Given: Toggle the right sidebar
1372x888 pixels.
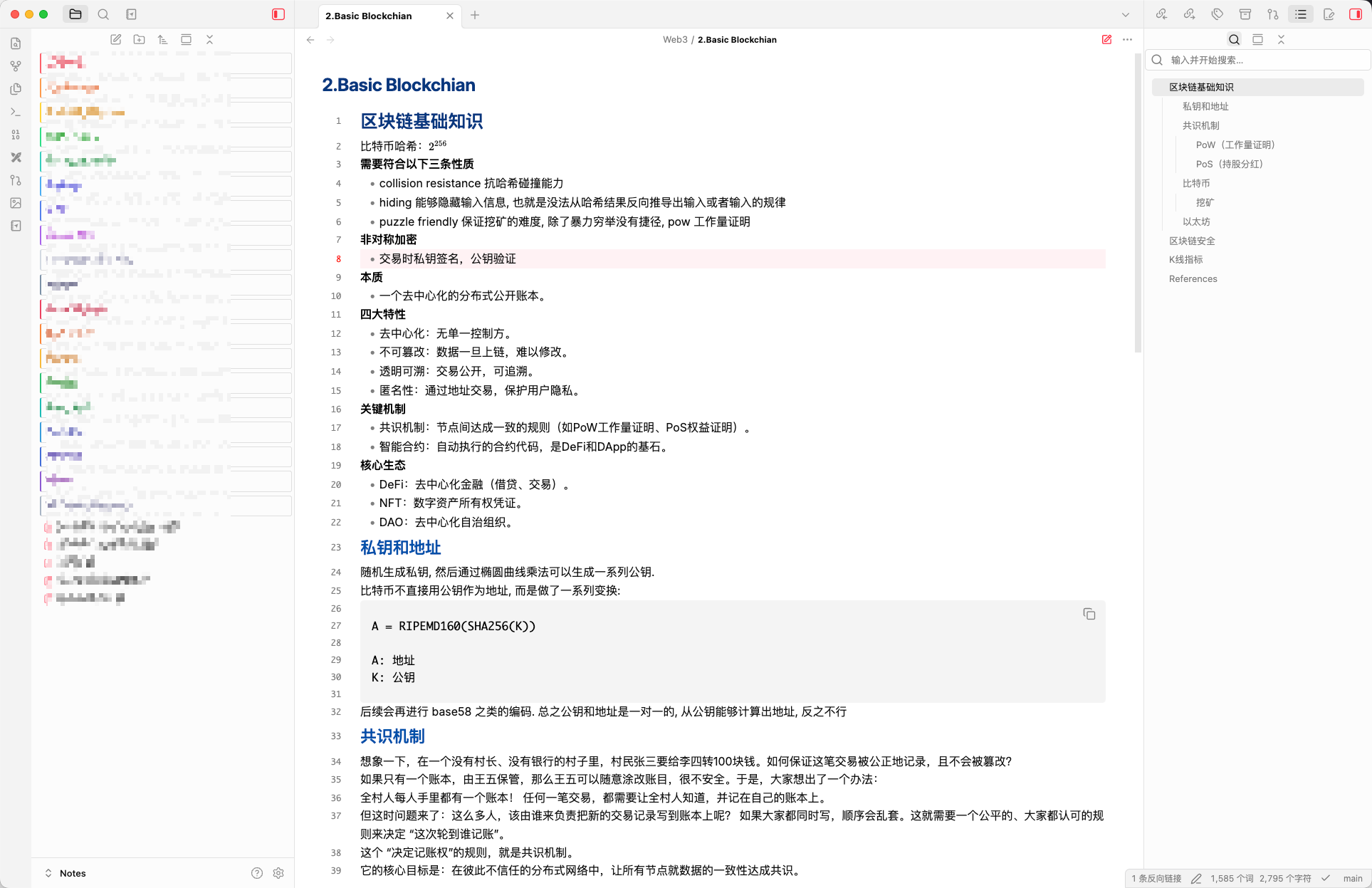Looking at the screenshot, I should 1356,14.
